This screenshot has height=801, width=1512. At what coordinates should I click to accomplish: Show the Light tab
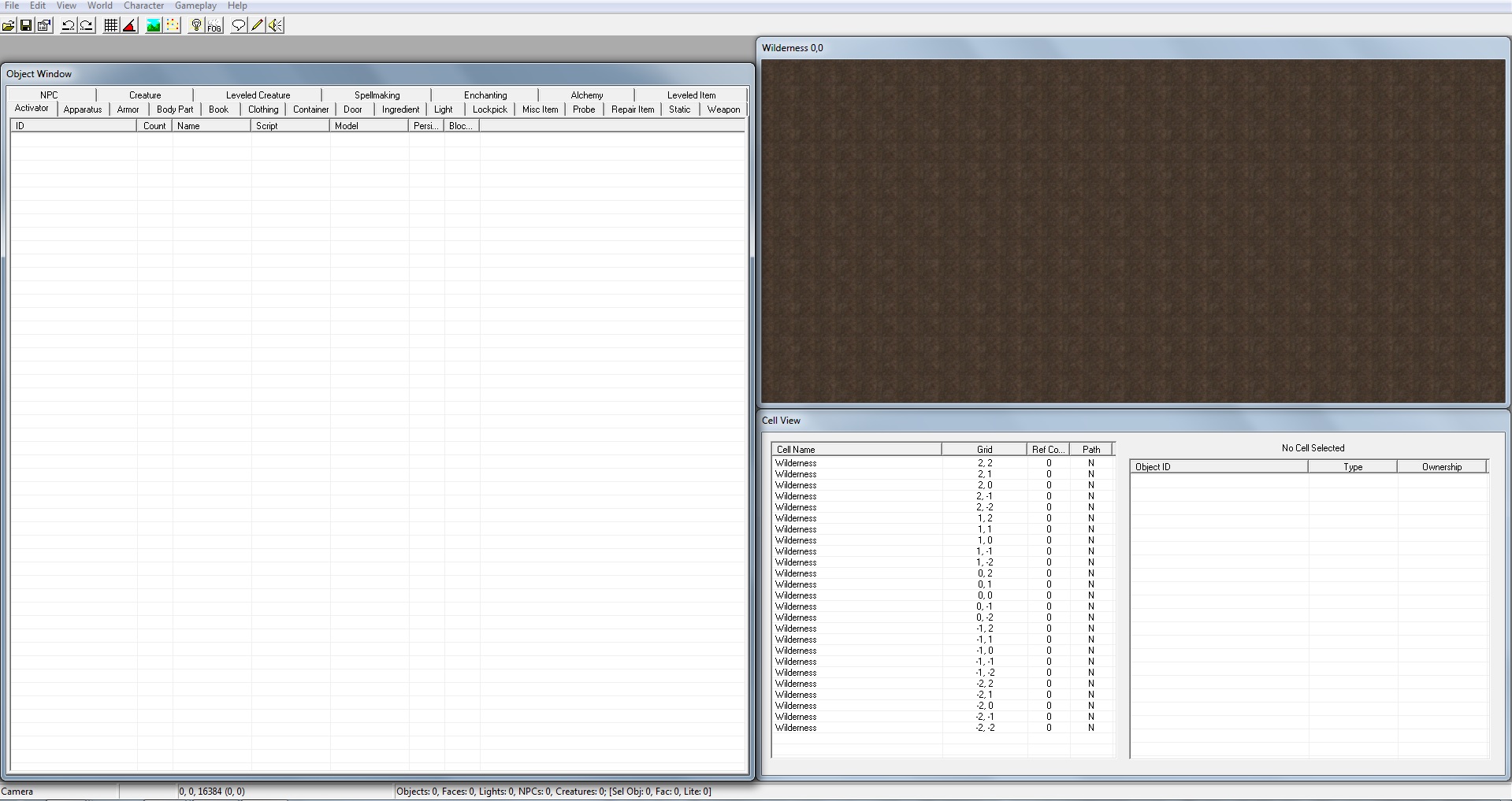(444, 109)
